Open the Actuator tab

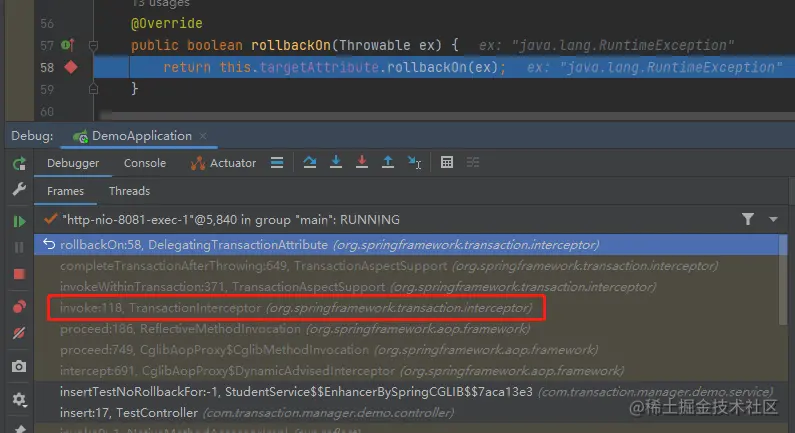click(223, 163)
